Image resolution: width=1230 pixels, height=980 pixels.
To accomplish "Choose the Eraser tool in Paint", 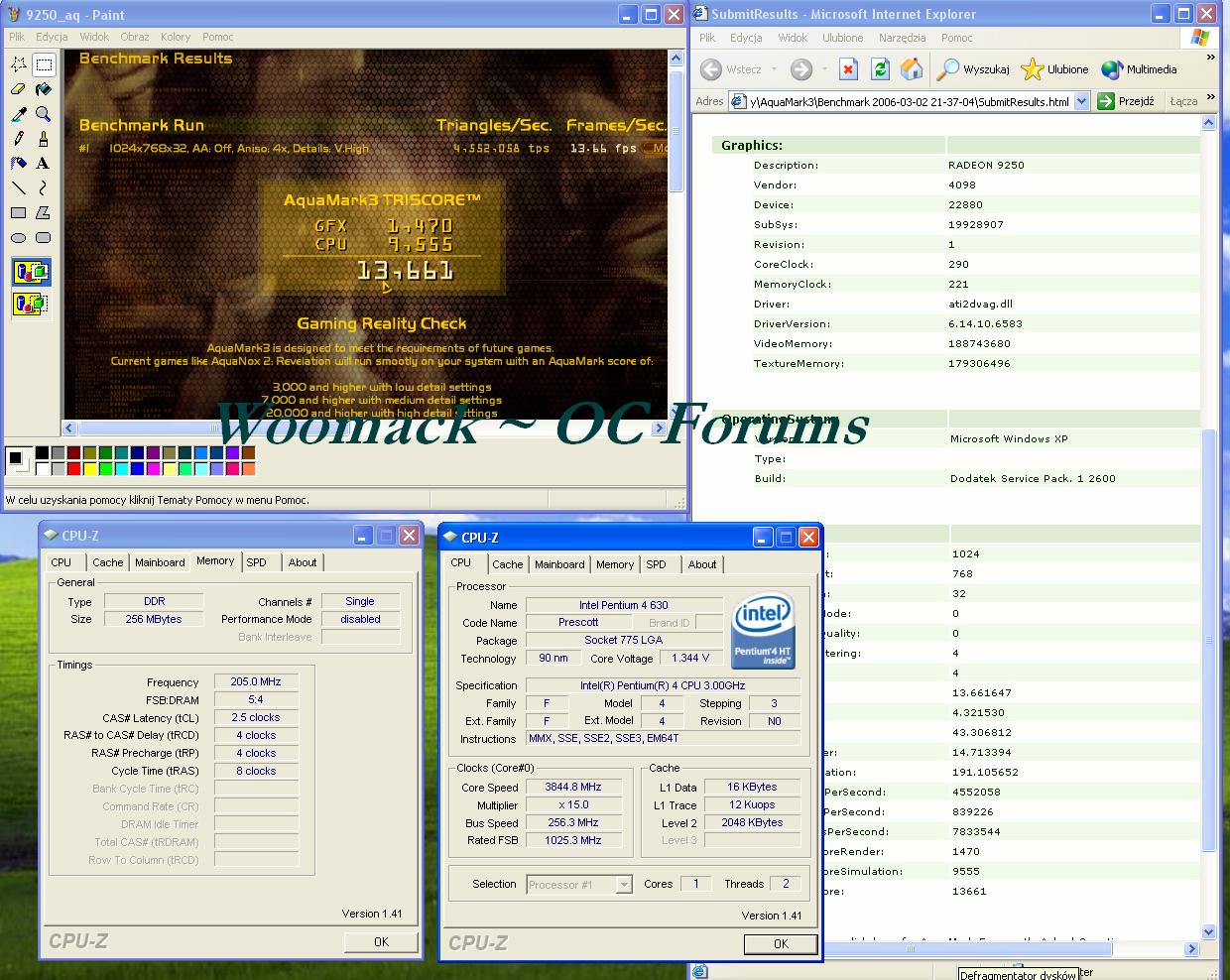I will point(19,89).
